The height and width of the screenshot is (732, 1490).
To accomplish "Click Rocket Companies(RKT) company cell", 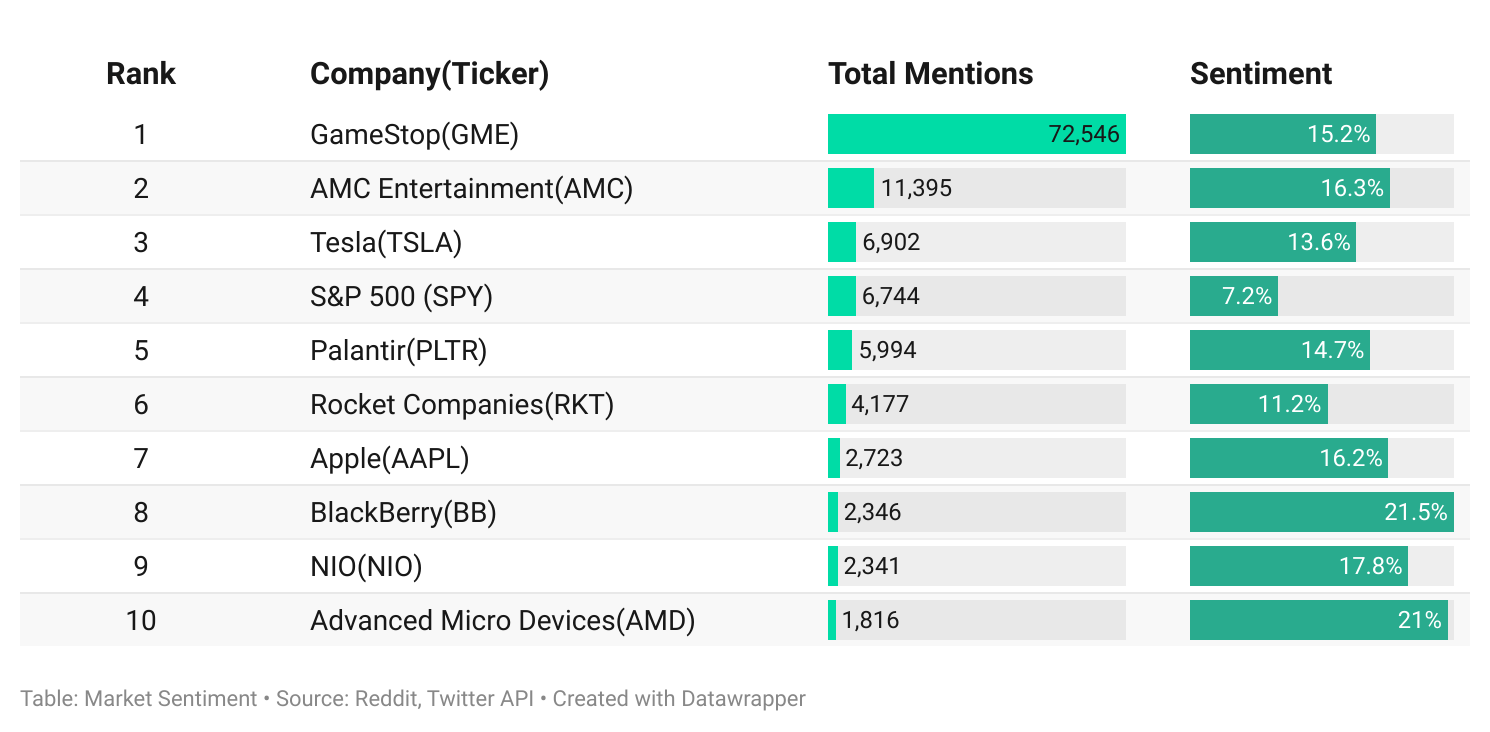I will click(x=461, y=404).
